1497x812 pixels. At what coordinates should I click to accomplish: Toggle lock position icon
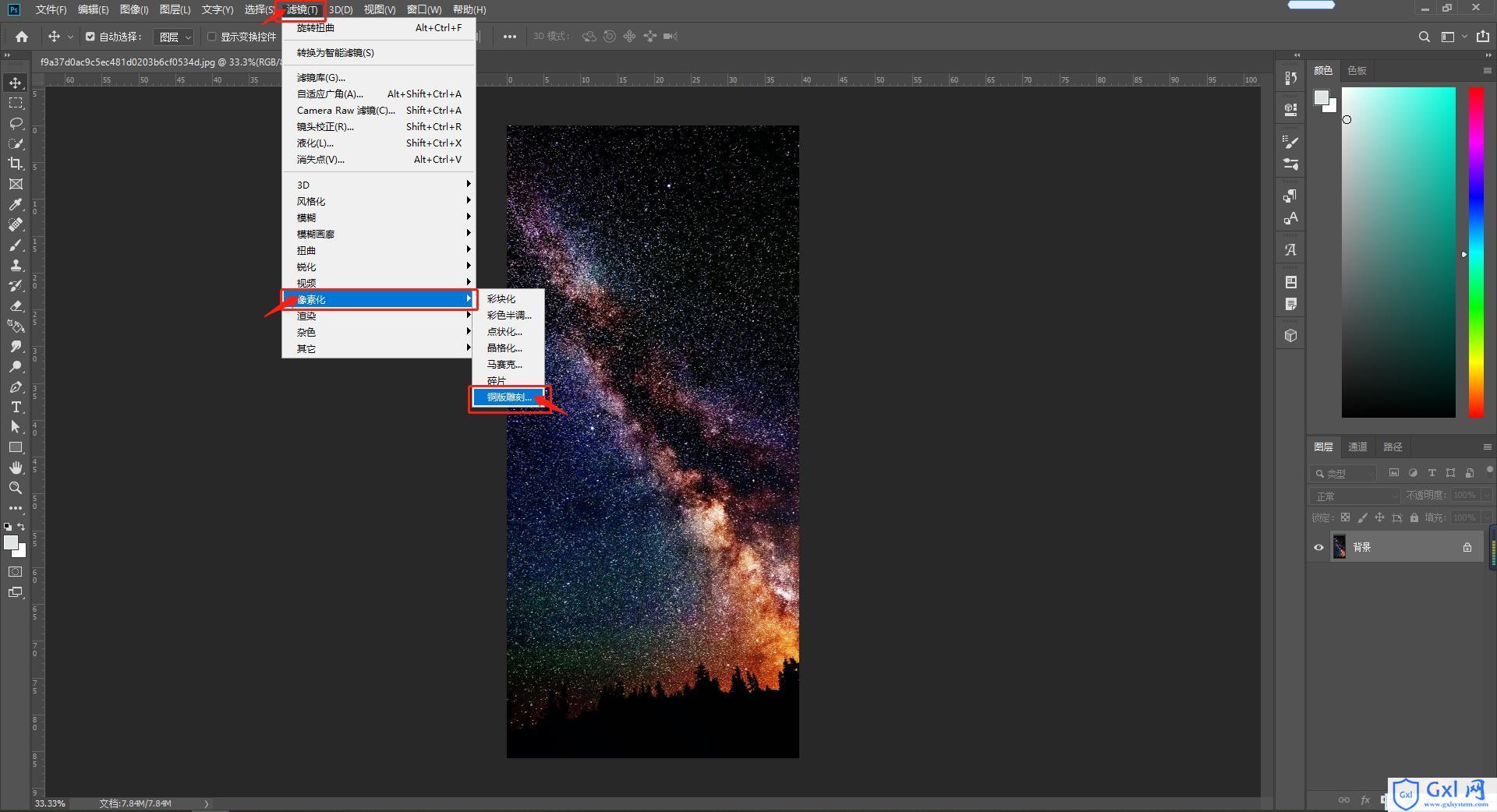(1379, 517)
